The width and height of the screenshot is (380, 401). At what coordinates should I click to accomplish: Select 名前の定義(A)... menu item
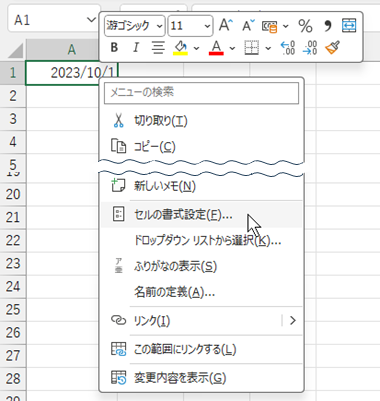(x=201, y=292)
